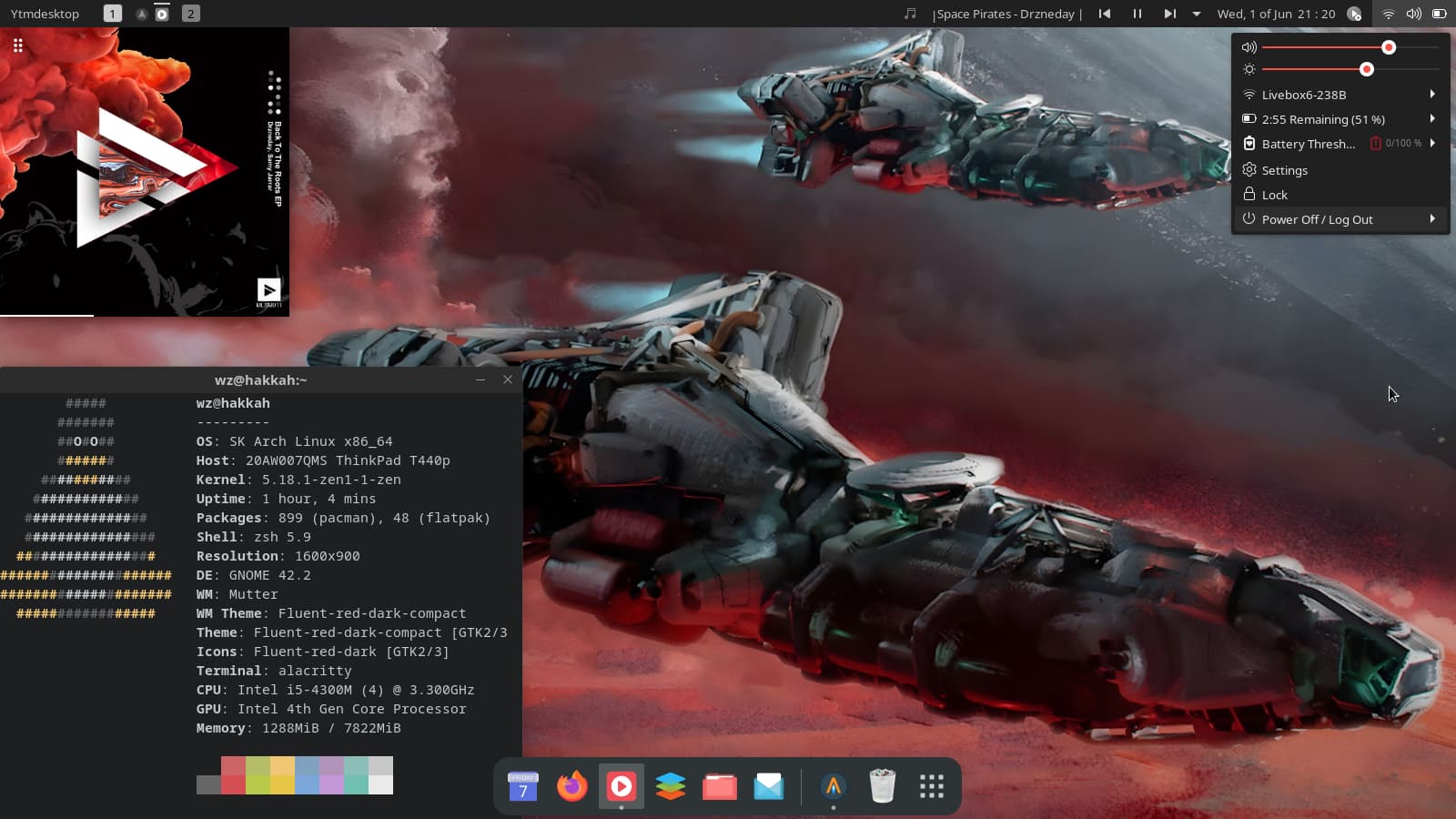Open the mail app in dock
This screenshot has width=1456, height=819.
[768, 786]
